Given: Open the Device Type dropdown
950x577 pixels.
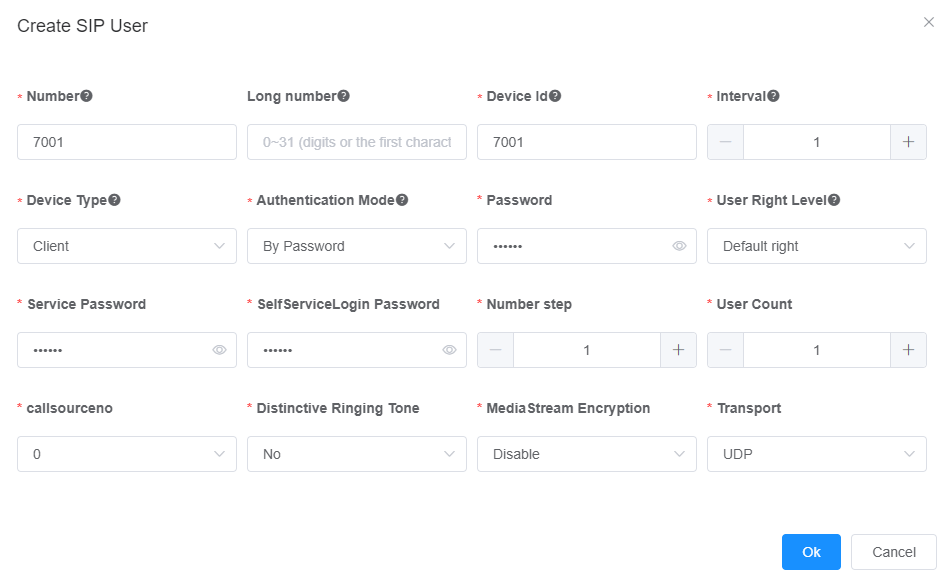Looking at the screenshot, I should tap(127, 246).
